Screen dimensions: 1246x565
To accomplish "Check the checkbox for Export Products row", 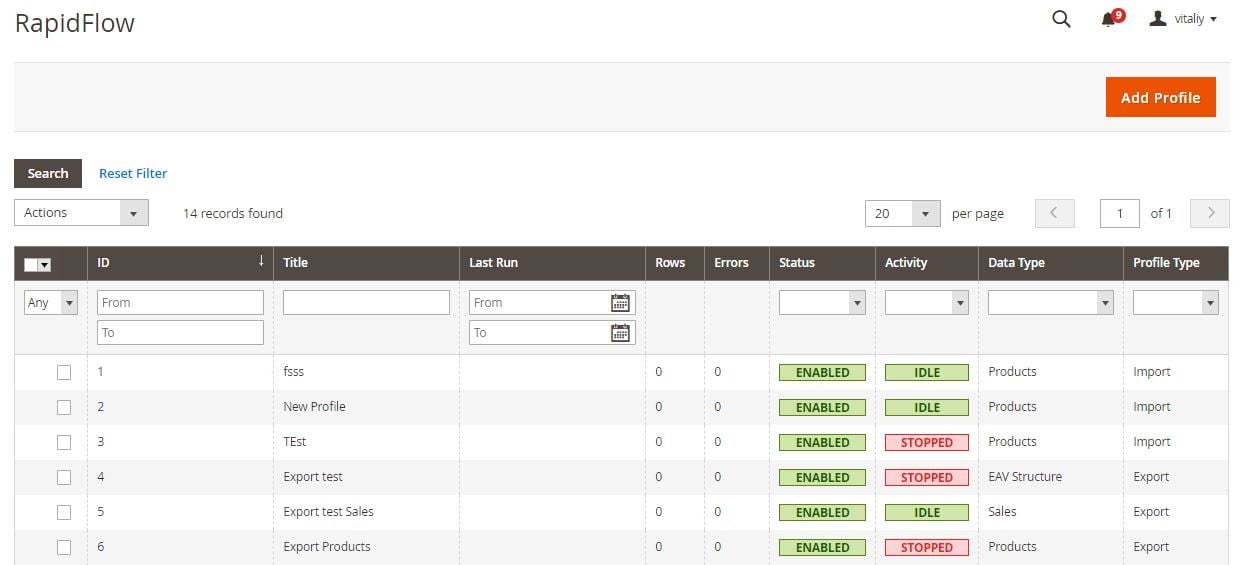I will tap(64, 547).
